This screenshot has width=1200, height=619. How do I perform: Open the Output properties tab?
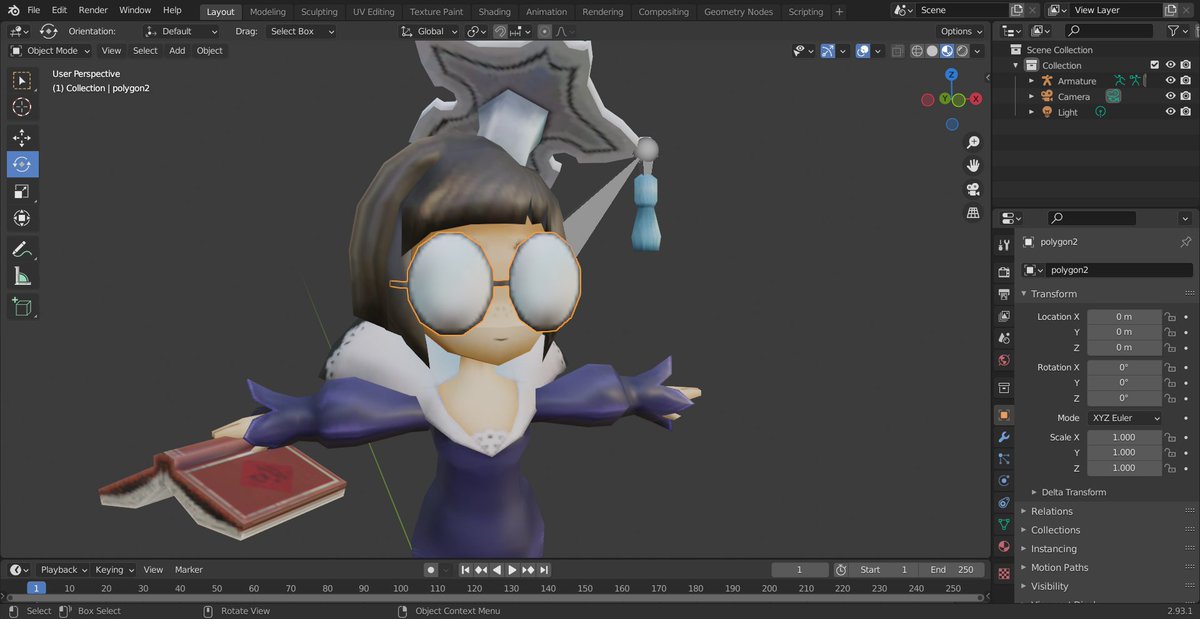point(1004,294)
